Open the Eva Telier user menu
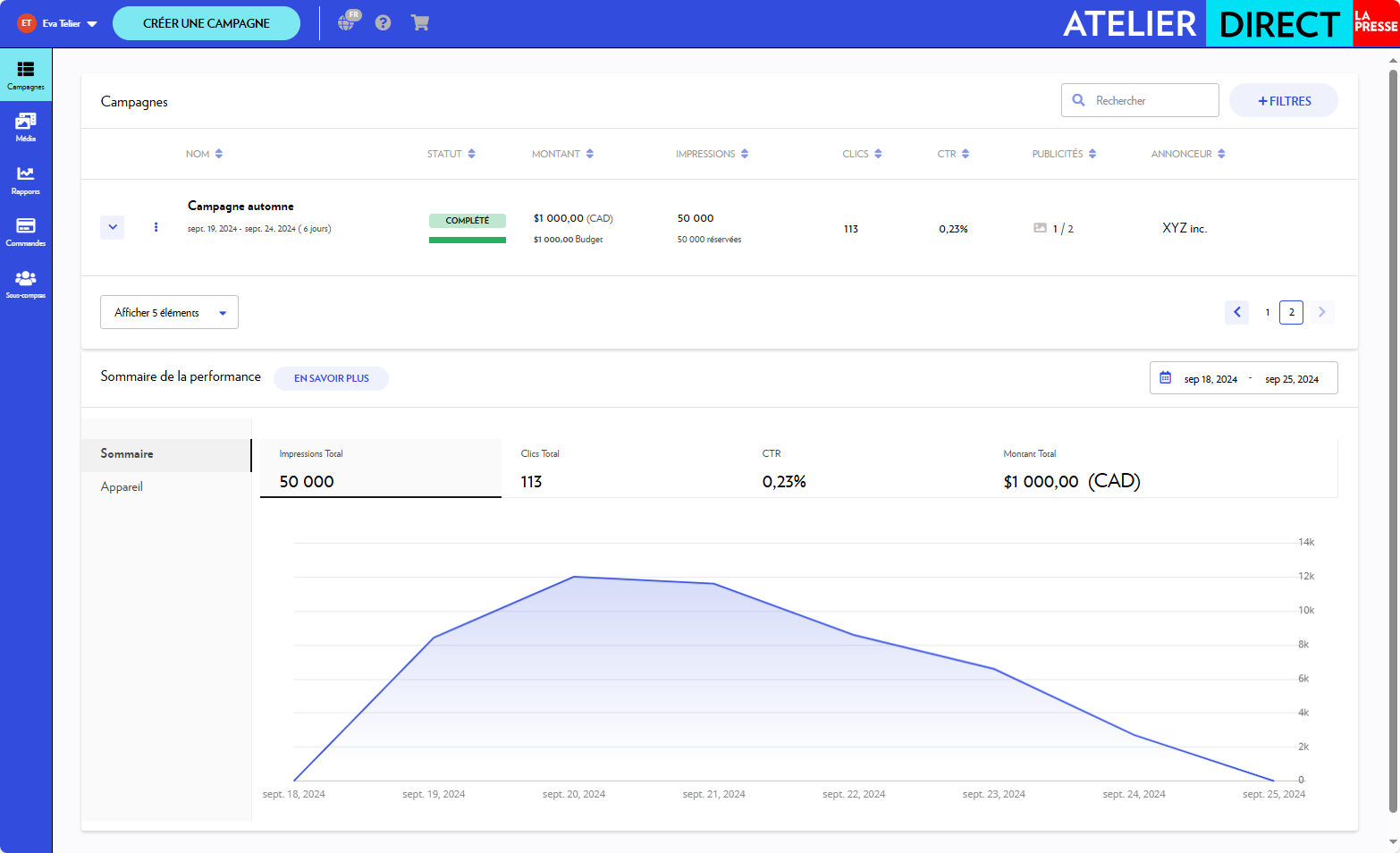 (59, 23)
